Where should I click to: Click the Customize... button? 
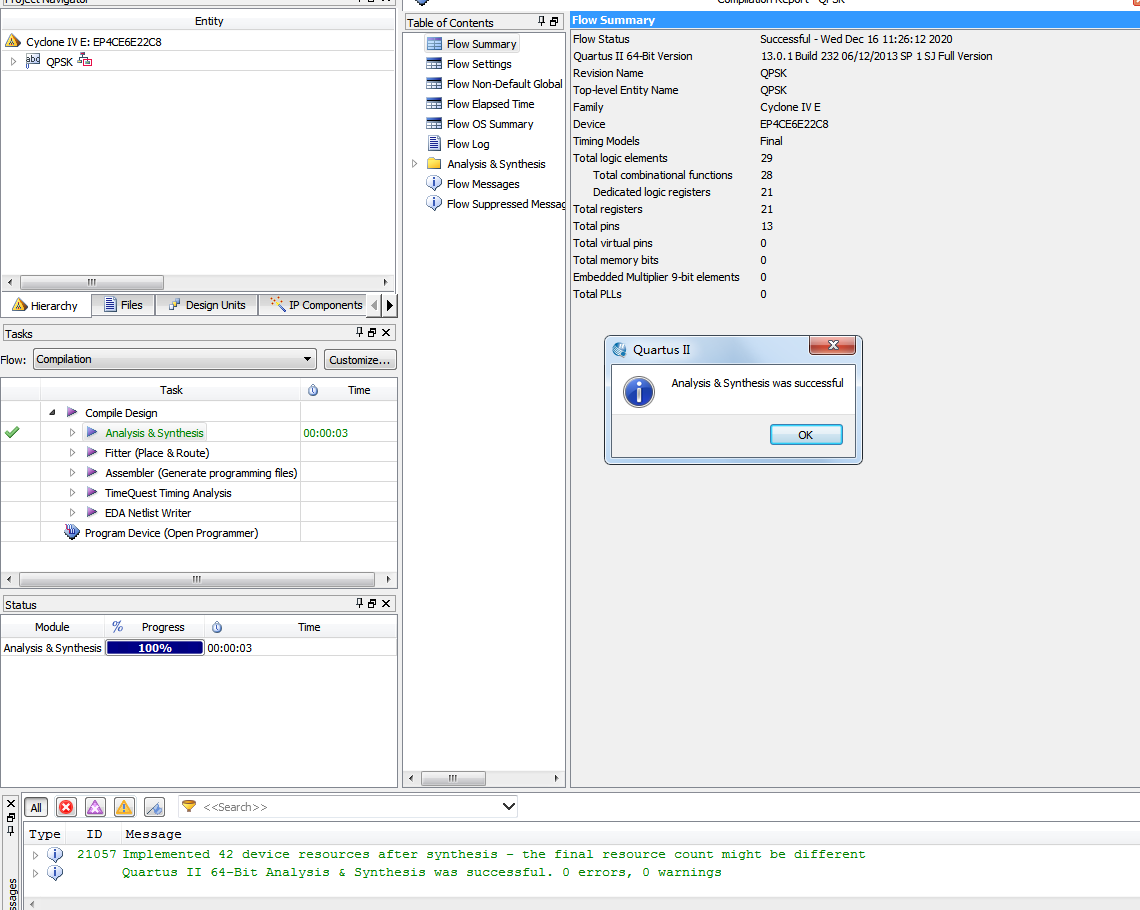(360, 359)
